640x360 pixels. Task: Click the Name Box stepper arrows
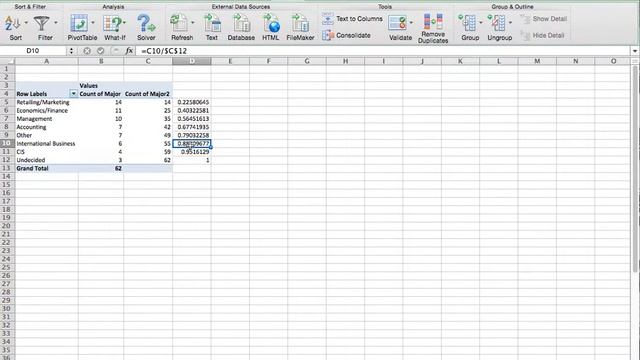click(x=71, y=51)
